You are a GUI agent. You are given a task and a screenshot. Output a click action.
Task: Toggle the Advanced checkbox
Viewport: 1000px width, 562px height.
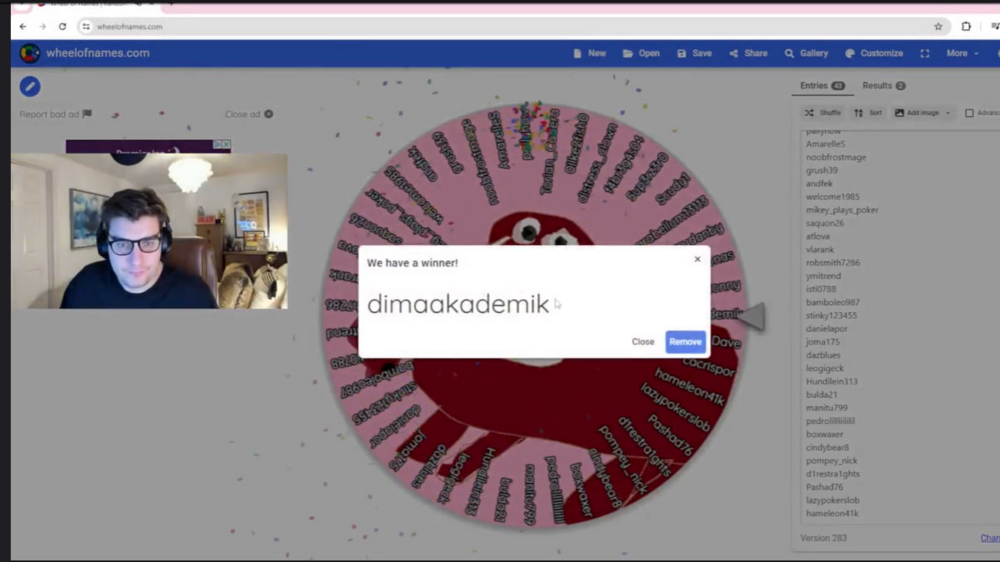969,113
